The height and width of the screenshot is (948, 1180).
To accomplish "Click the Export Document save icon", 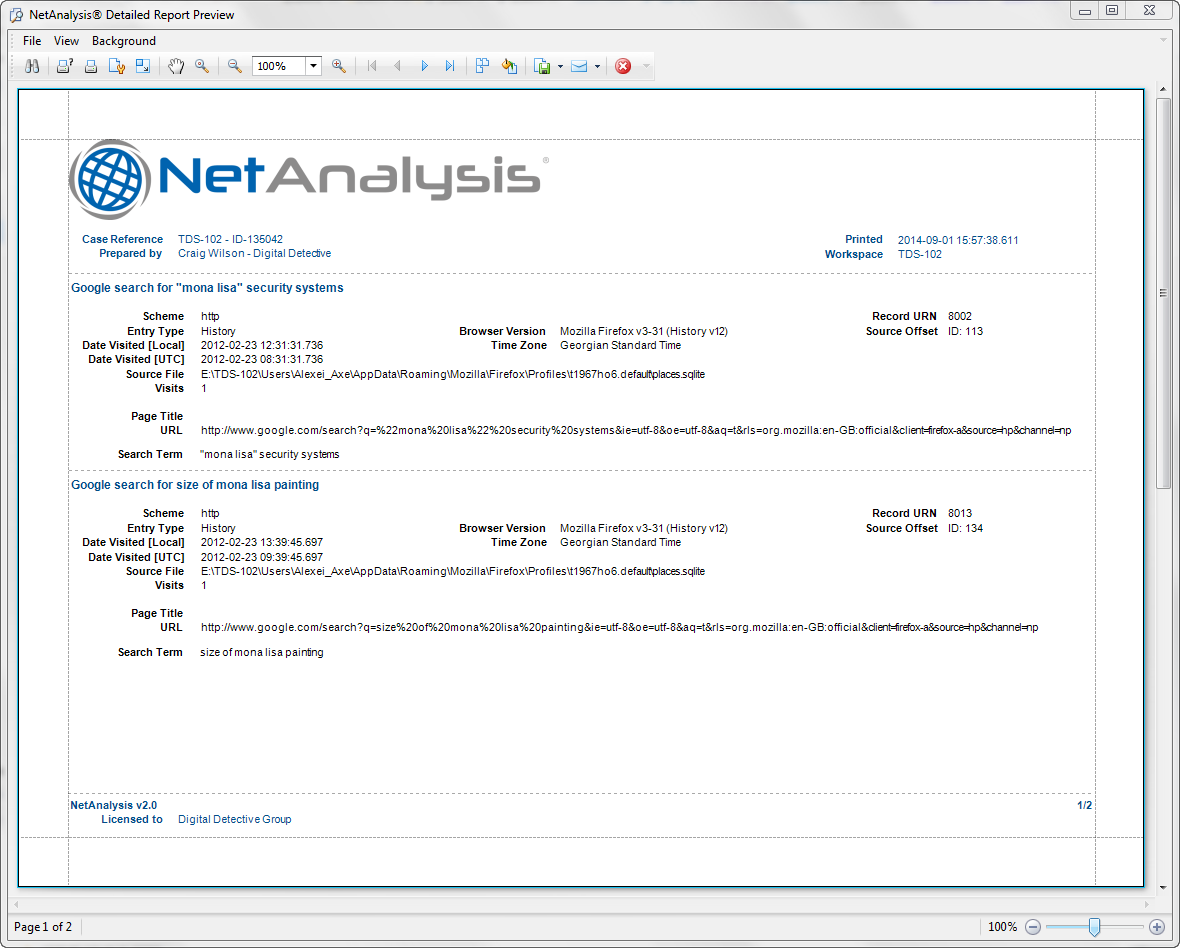I will [542, 66].
